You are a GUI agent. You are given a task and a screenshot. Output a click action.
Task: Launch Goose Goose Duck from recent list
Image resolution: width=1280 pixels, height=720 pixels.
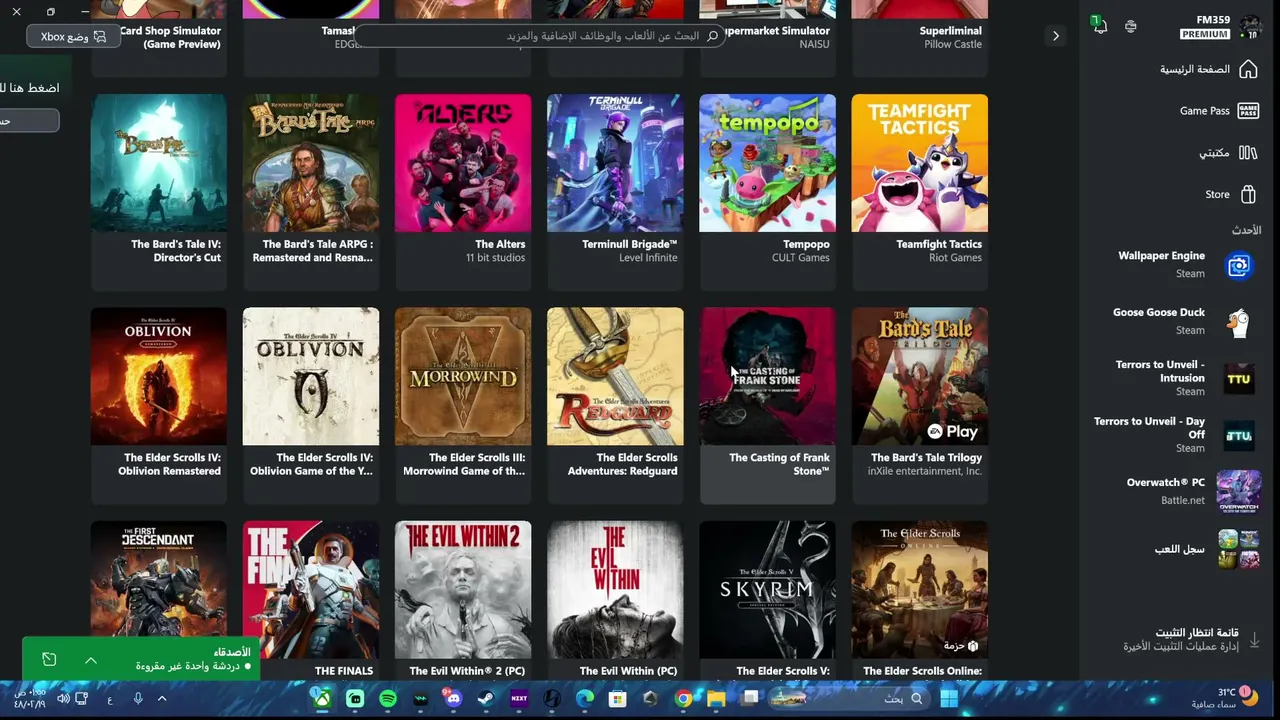(x=1182, y=321)
